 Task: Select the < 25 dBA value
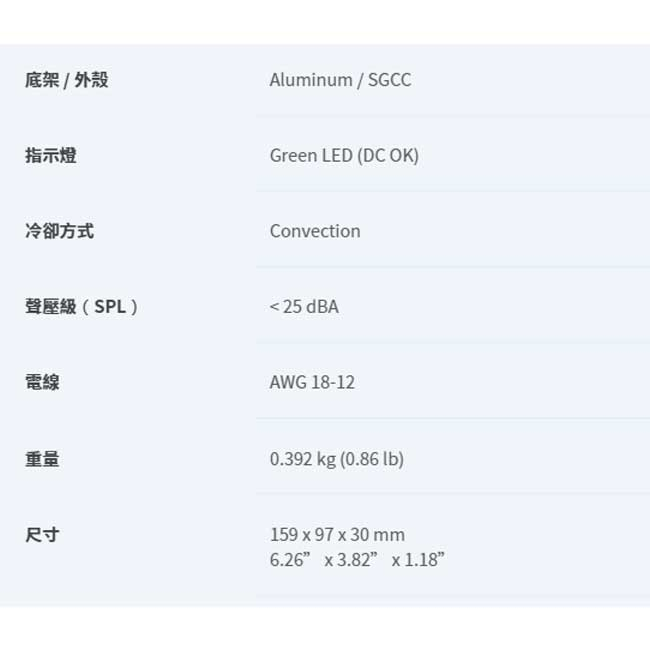click(x=304, y=307)
